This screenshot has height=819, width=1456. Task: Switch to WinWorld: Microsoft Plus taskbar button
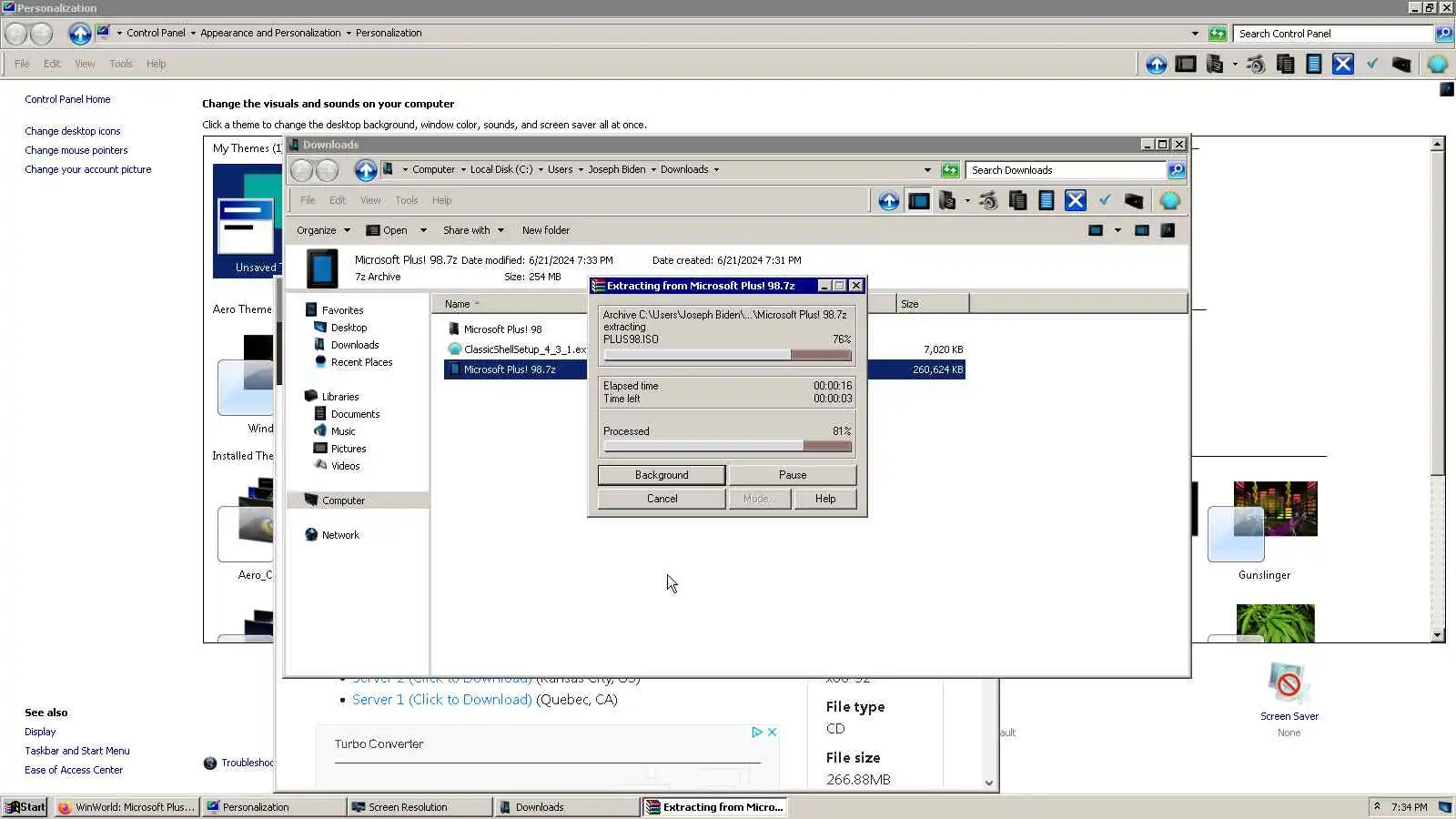click(x=126, y=807)
